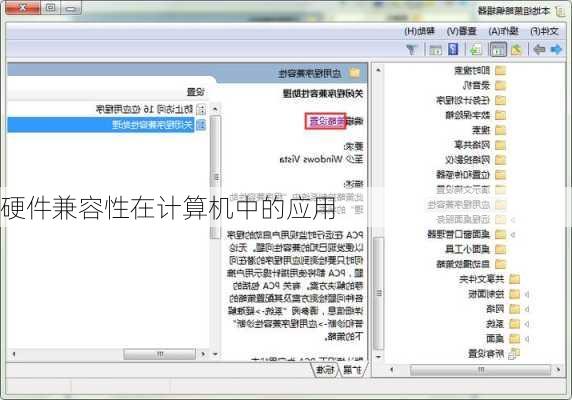Screen dimensions: 572x400
Task: Click the export list toolbar icon
Action: tap(475, 50)
